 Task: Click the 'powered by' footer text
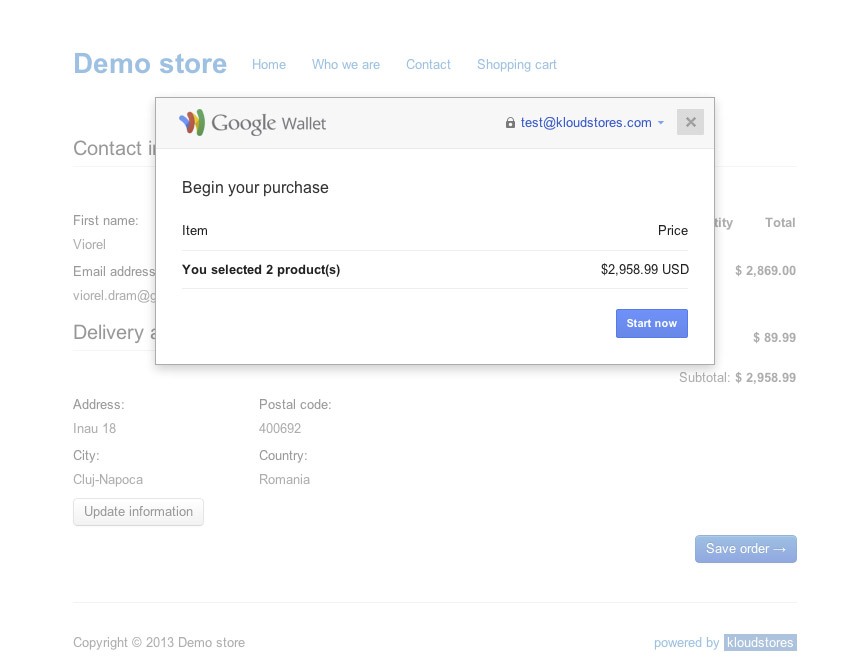pyautogui.click(x=686, y=643)
